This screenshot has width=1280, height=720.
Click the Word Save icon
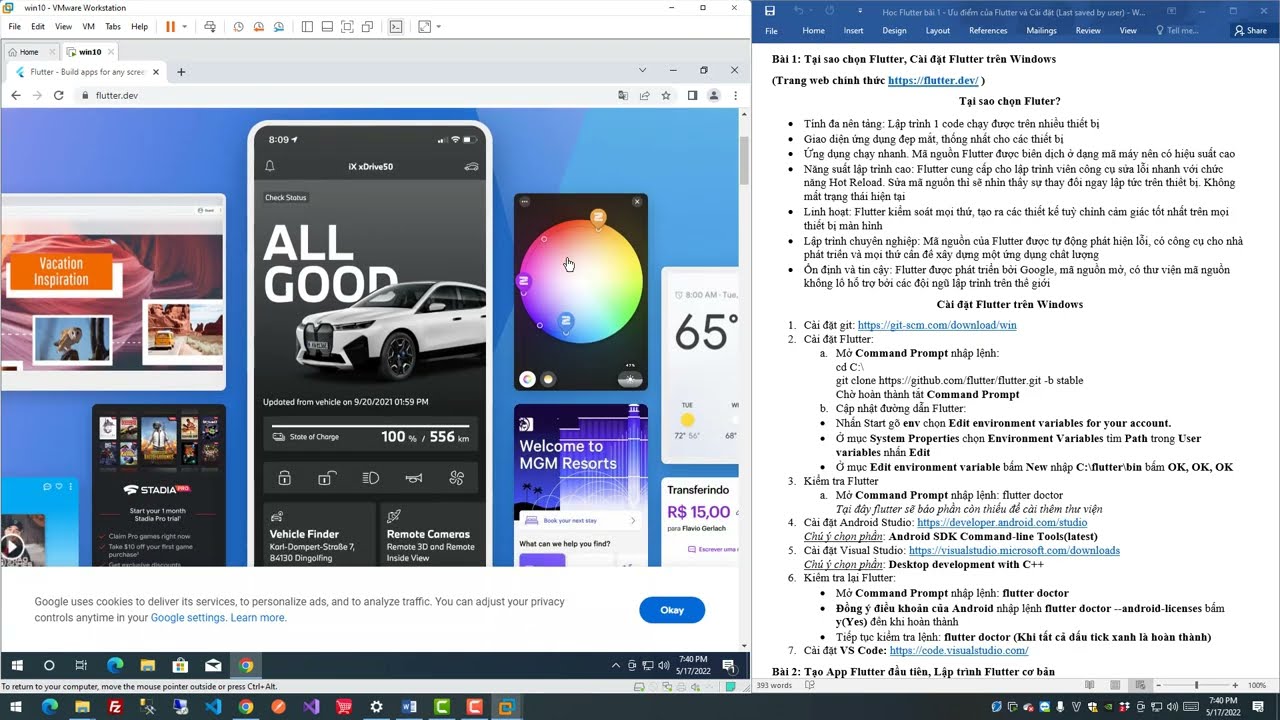(x=770, y=11)
